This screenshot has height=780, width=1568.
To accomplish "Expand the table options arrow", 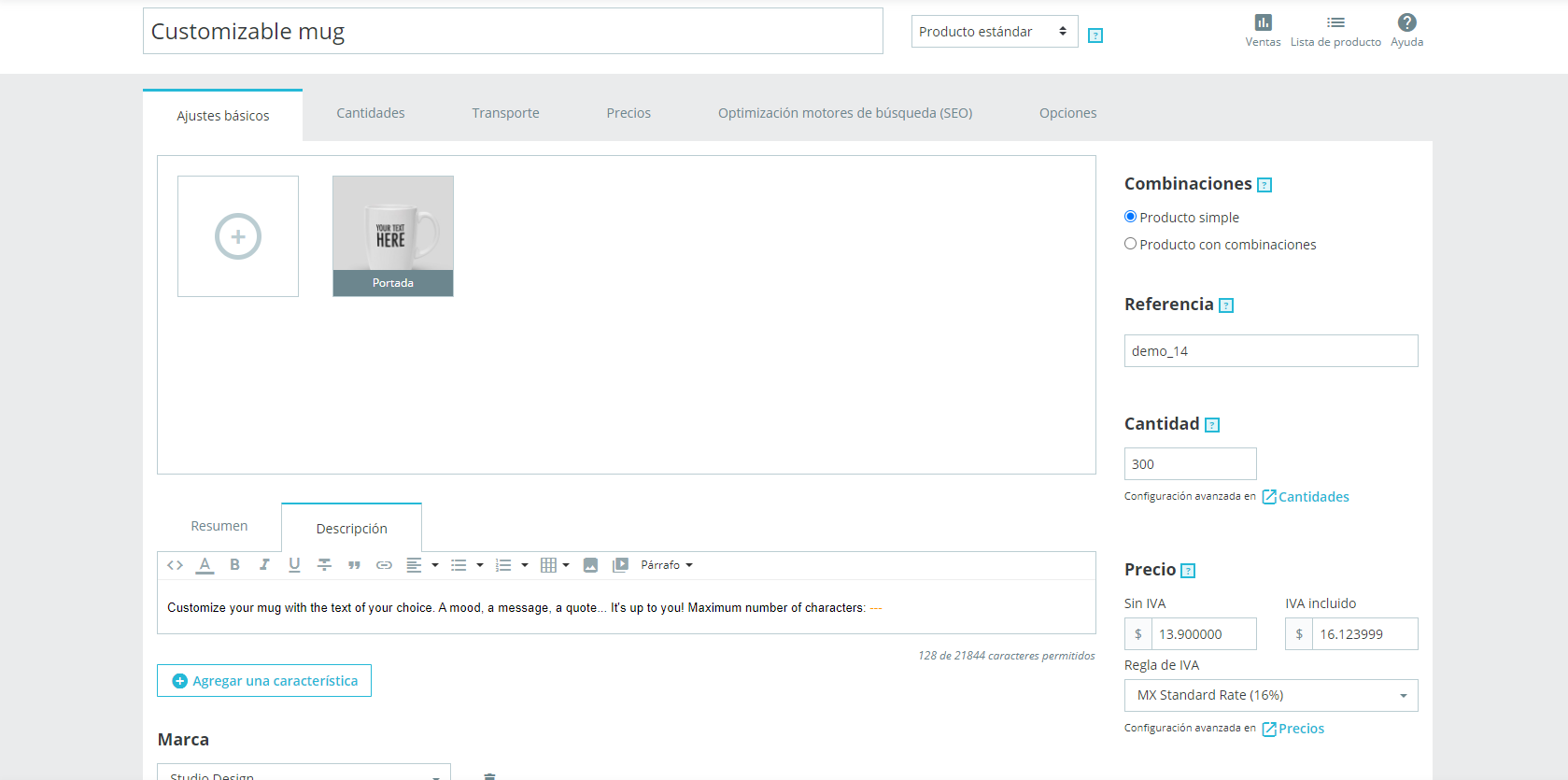I will tap(566, 565).
